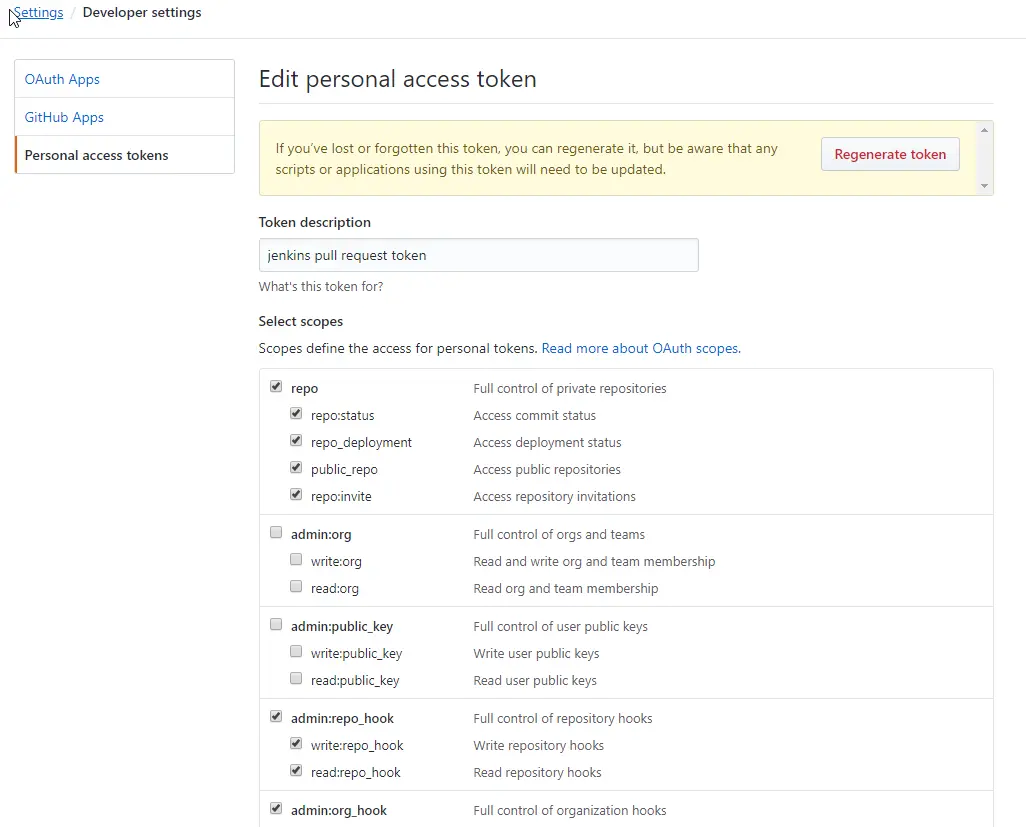
Task: Open Read more about OAuth scopes link
Action: [640, 349]
